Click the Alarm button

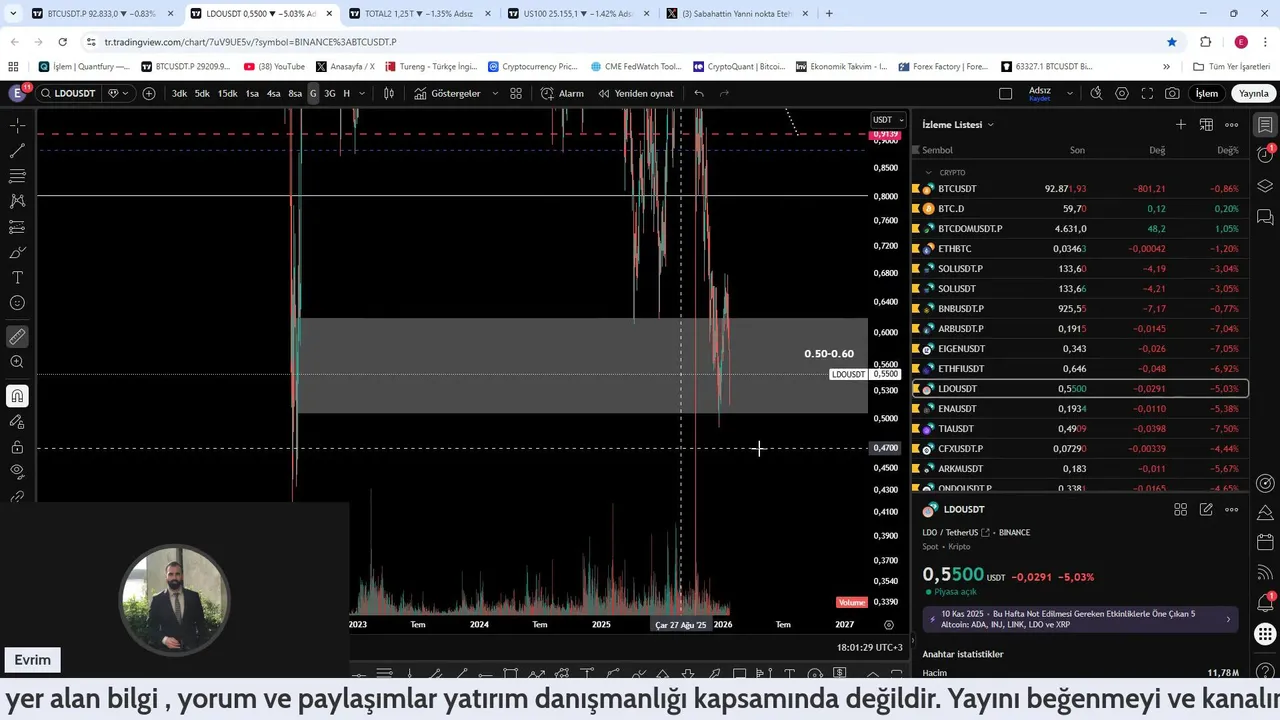pyautogui.click(x=562, y=93)
